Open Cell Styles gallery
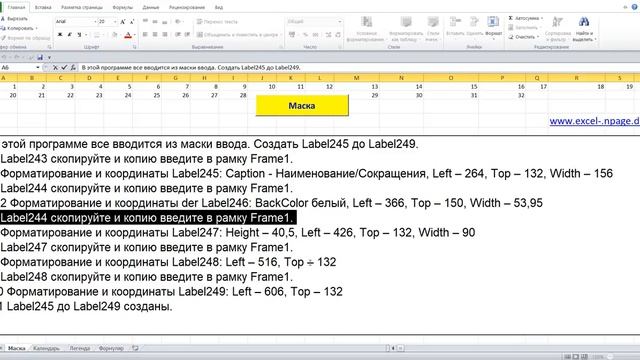The width and height of the screenshot is (640, 360). click(x=433, y=29)
